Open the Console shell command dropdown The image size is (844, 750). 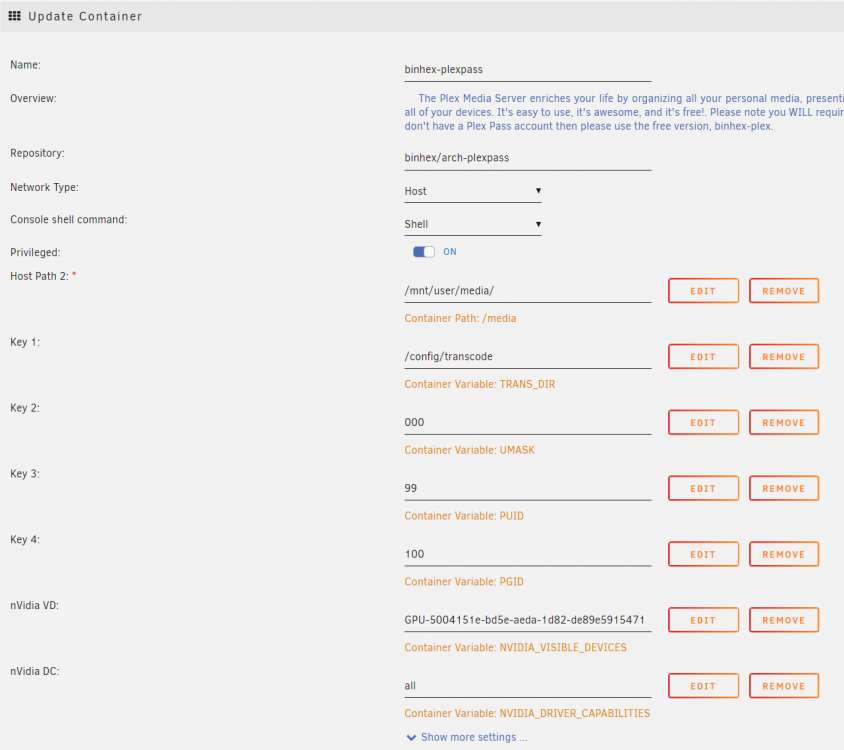pos(473,224)
